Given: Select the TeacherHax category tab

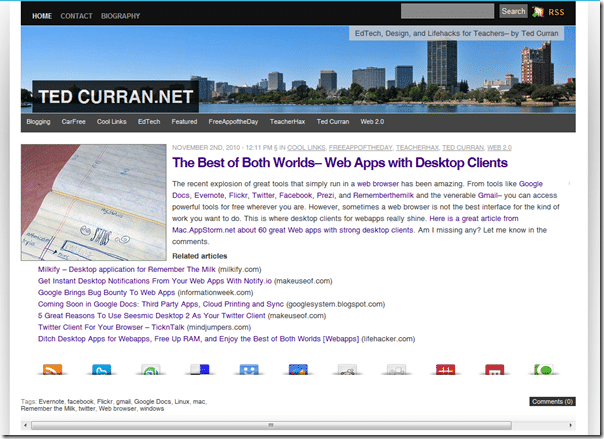Looking at the screenshot, I should click(287, 122).
